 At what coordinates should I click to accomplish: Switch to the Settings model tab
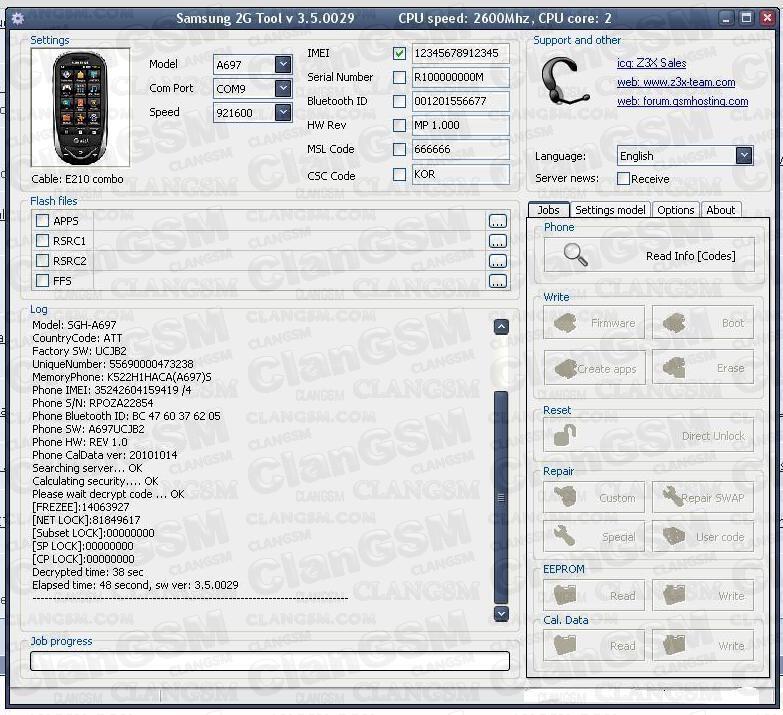point(610,210)
